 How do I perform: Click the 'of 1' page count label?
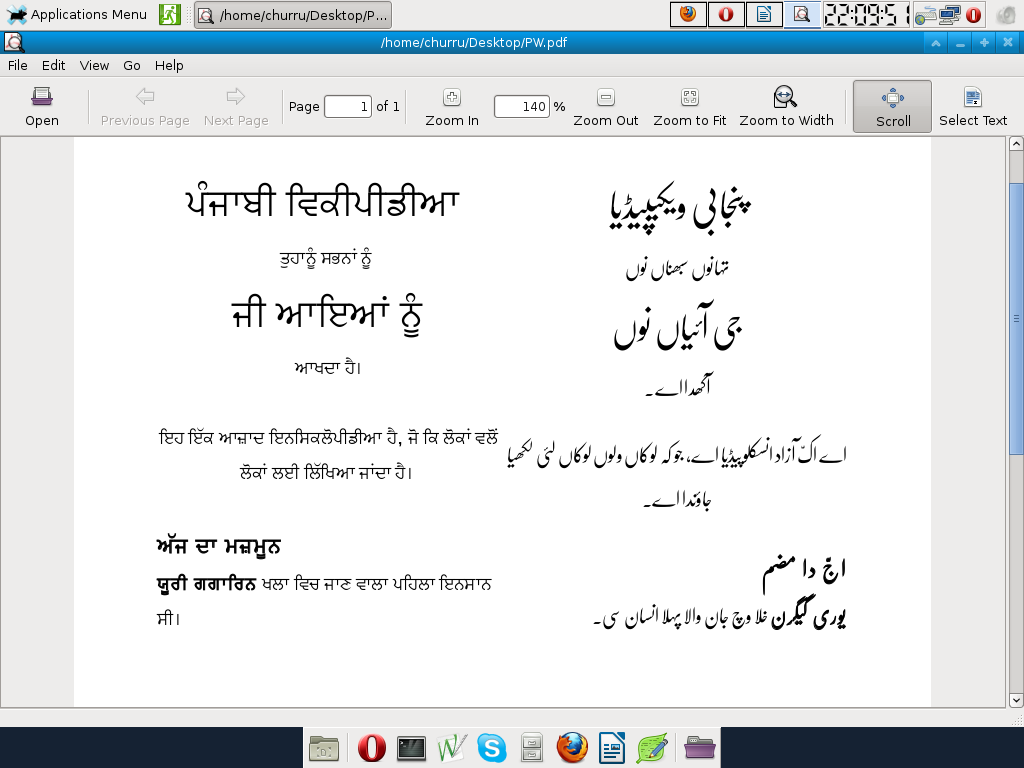[388, 106]
